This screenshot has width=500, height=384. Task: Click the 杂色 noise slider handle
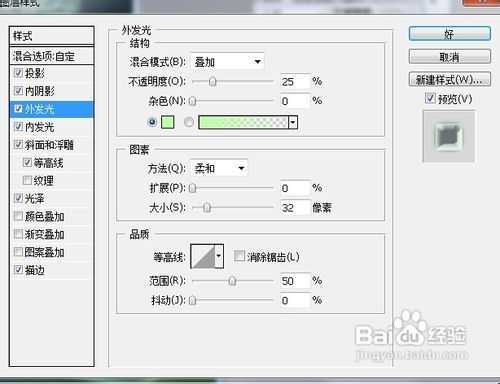pyautogui.click(x=192, y=101)
